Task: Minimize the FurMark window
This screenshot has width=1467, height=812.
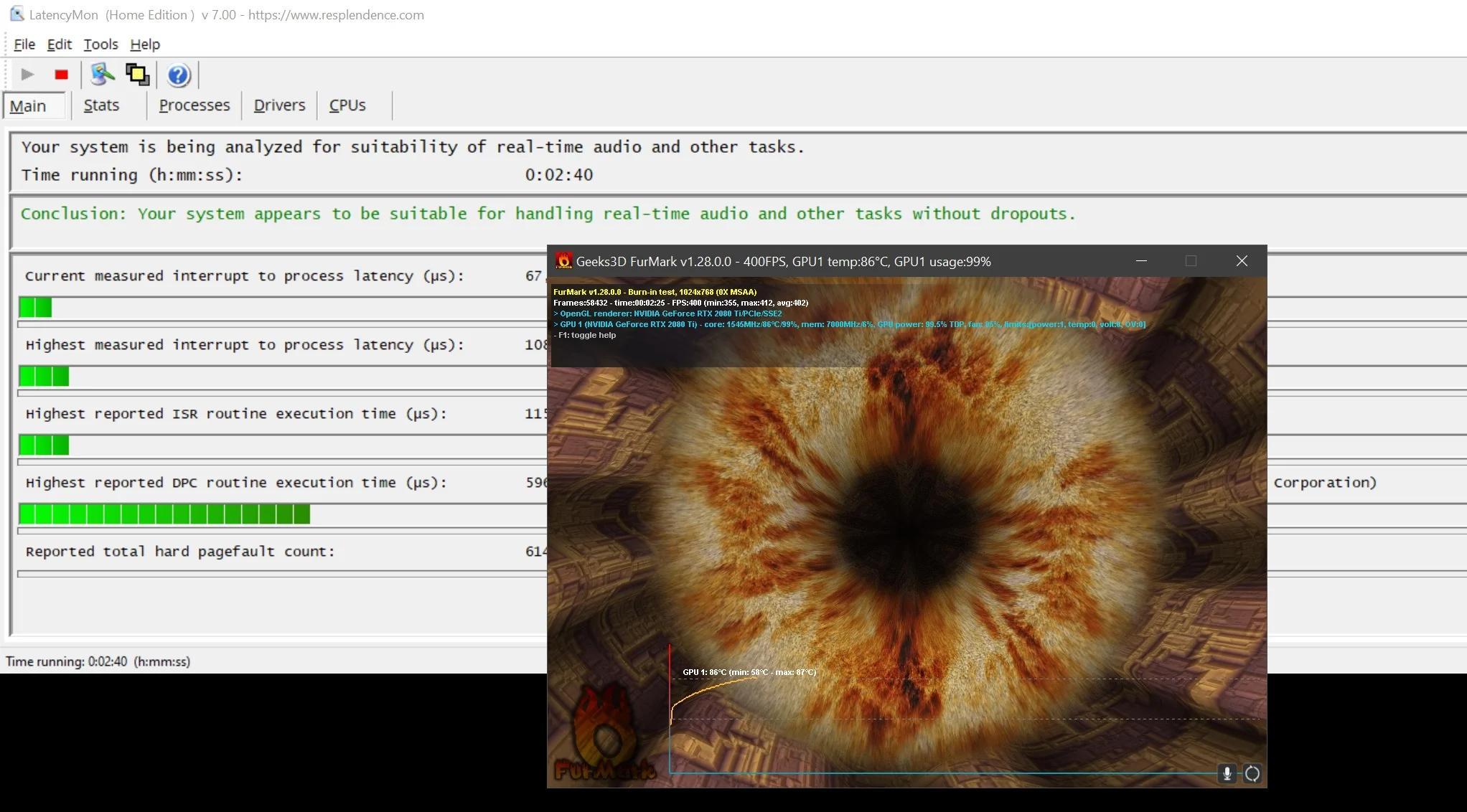Action: click(x=1141, y=261)
